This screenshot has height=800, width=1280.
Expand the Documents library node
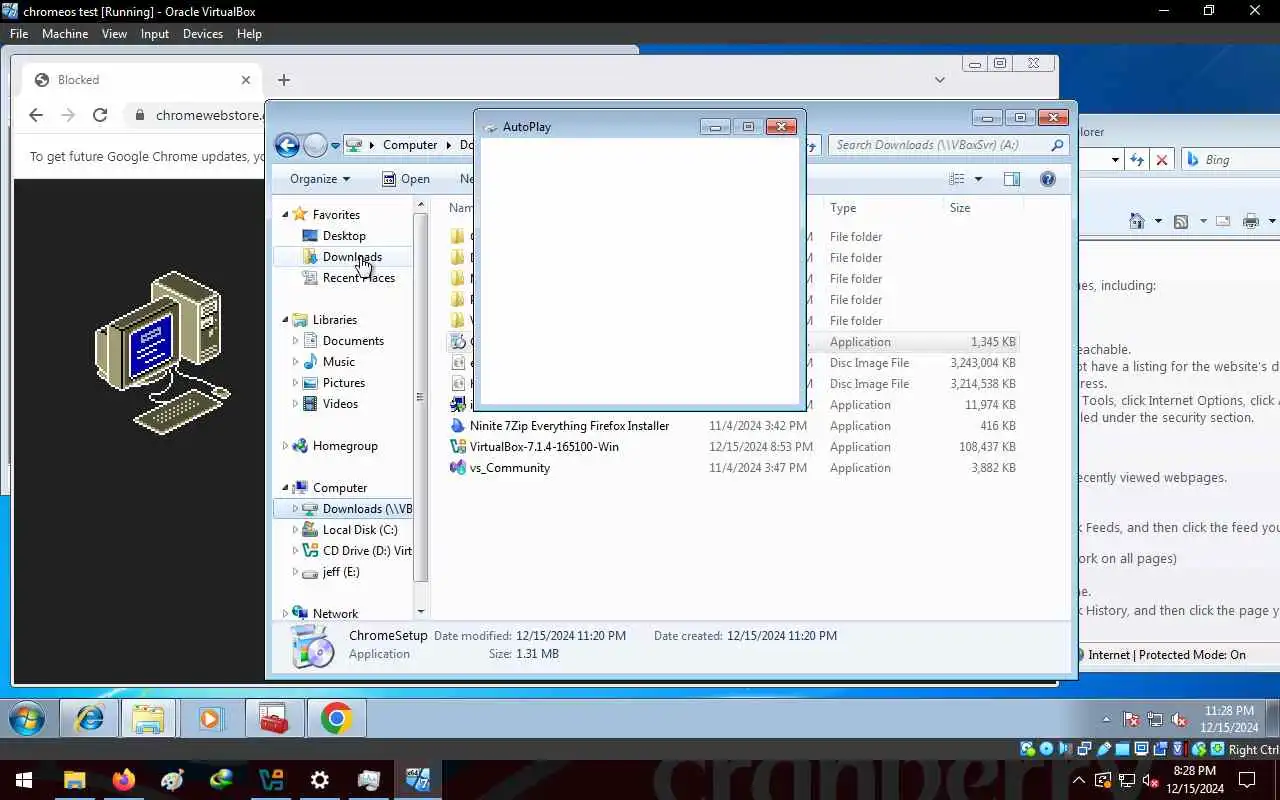(x=295, y=341)
